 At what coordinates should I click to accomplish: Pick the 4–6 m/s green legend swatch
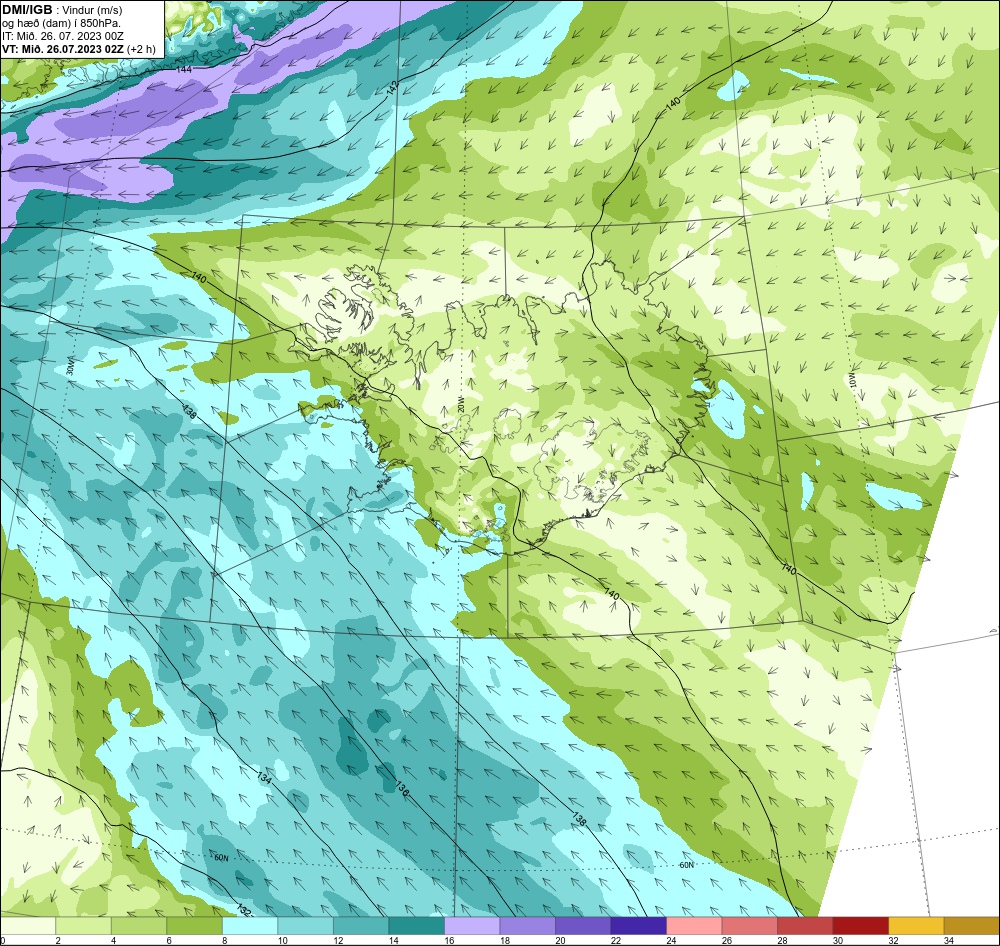pyautogui.click(x=139, y=925)
